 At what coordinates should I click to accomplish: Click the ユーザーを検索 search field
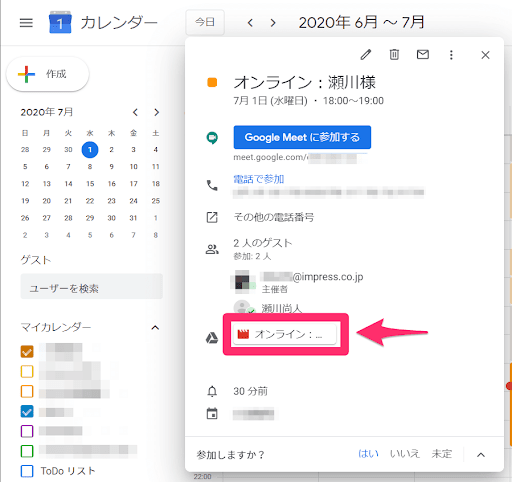(x=92, y=287)
